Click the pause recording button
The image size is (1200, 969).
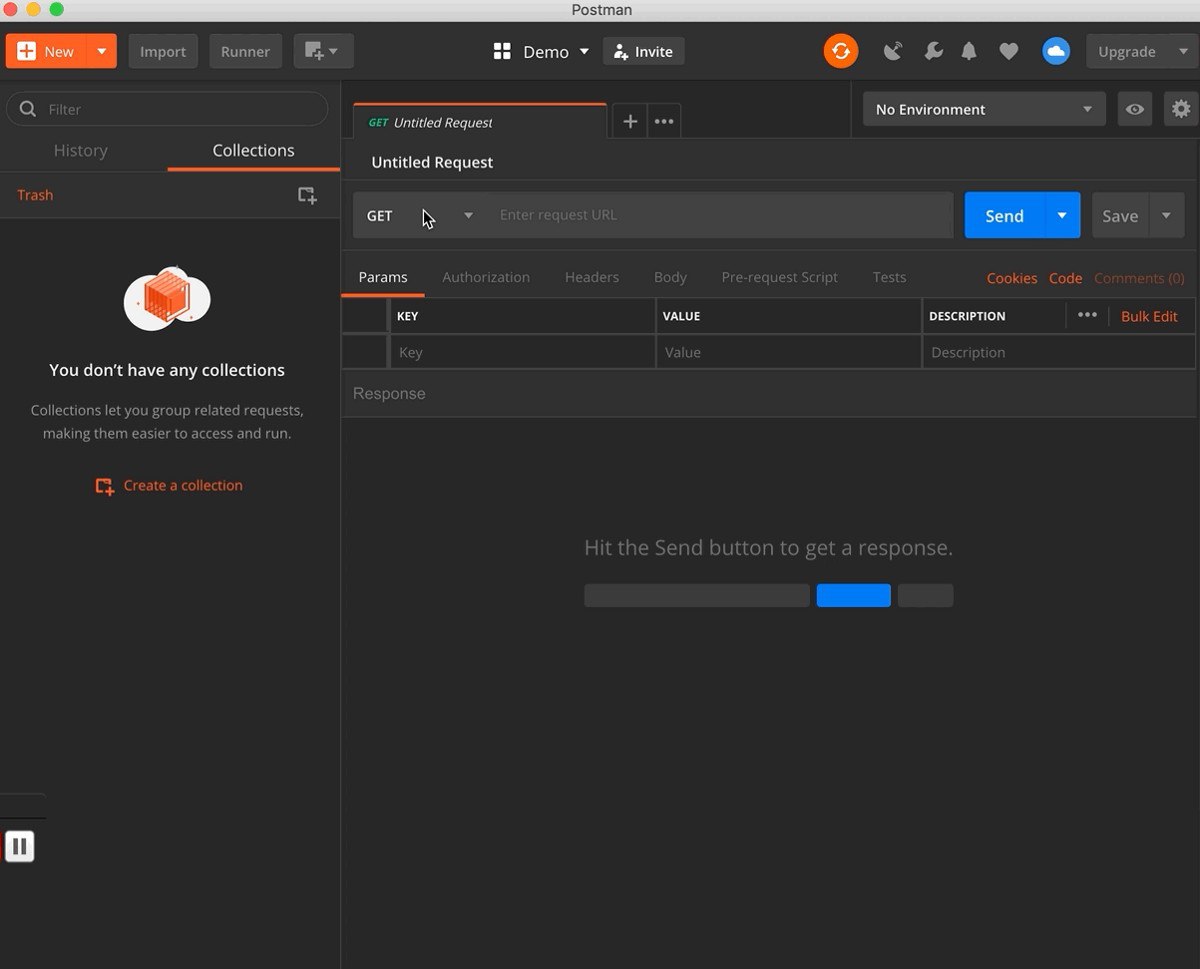coord(20,846)
